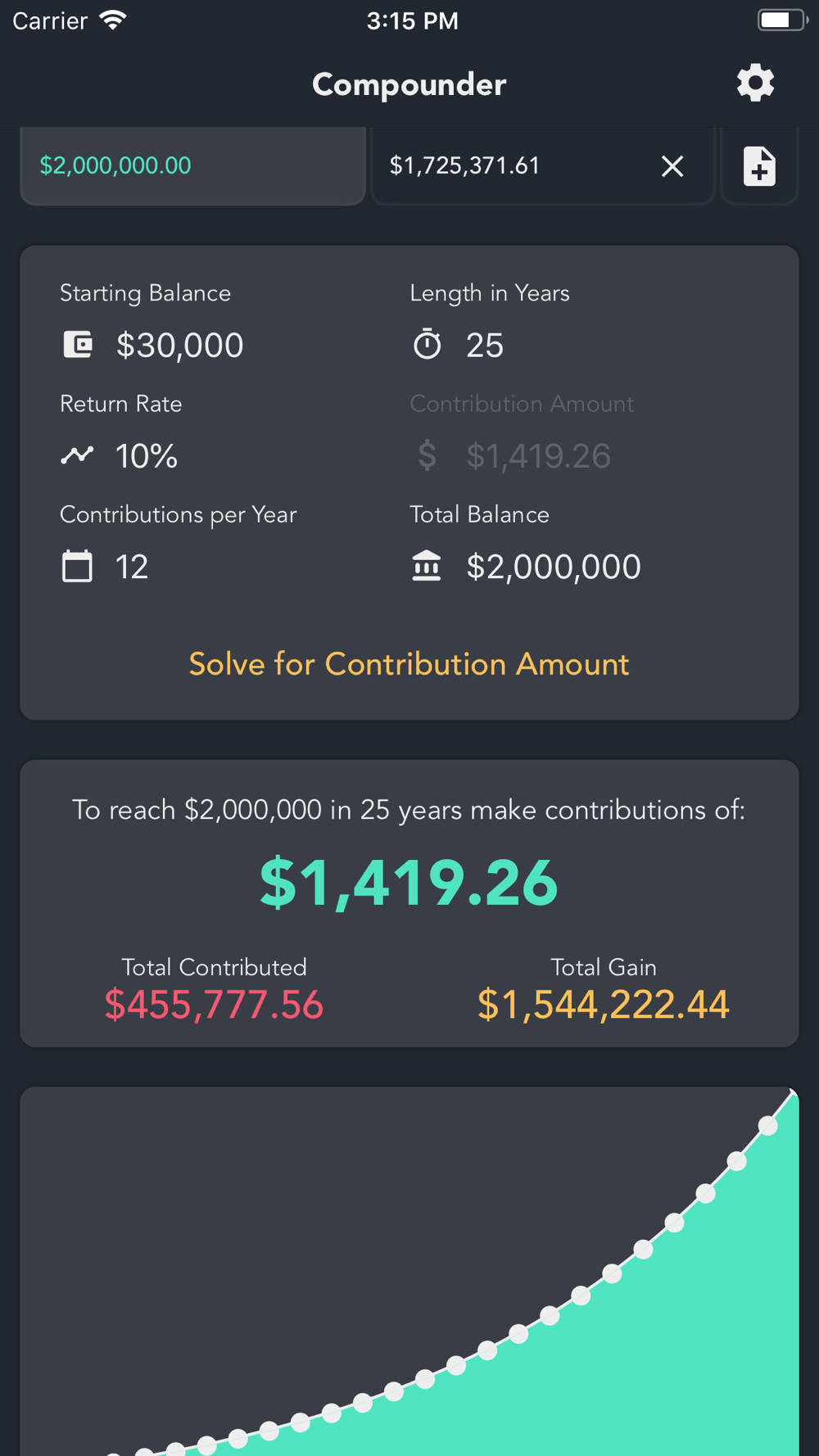Tap the calendar icon for Contributions per Year
The height and width of the screenshot is (1456, 819).
[x=77, y=566]
